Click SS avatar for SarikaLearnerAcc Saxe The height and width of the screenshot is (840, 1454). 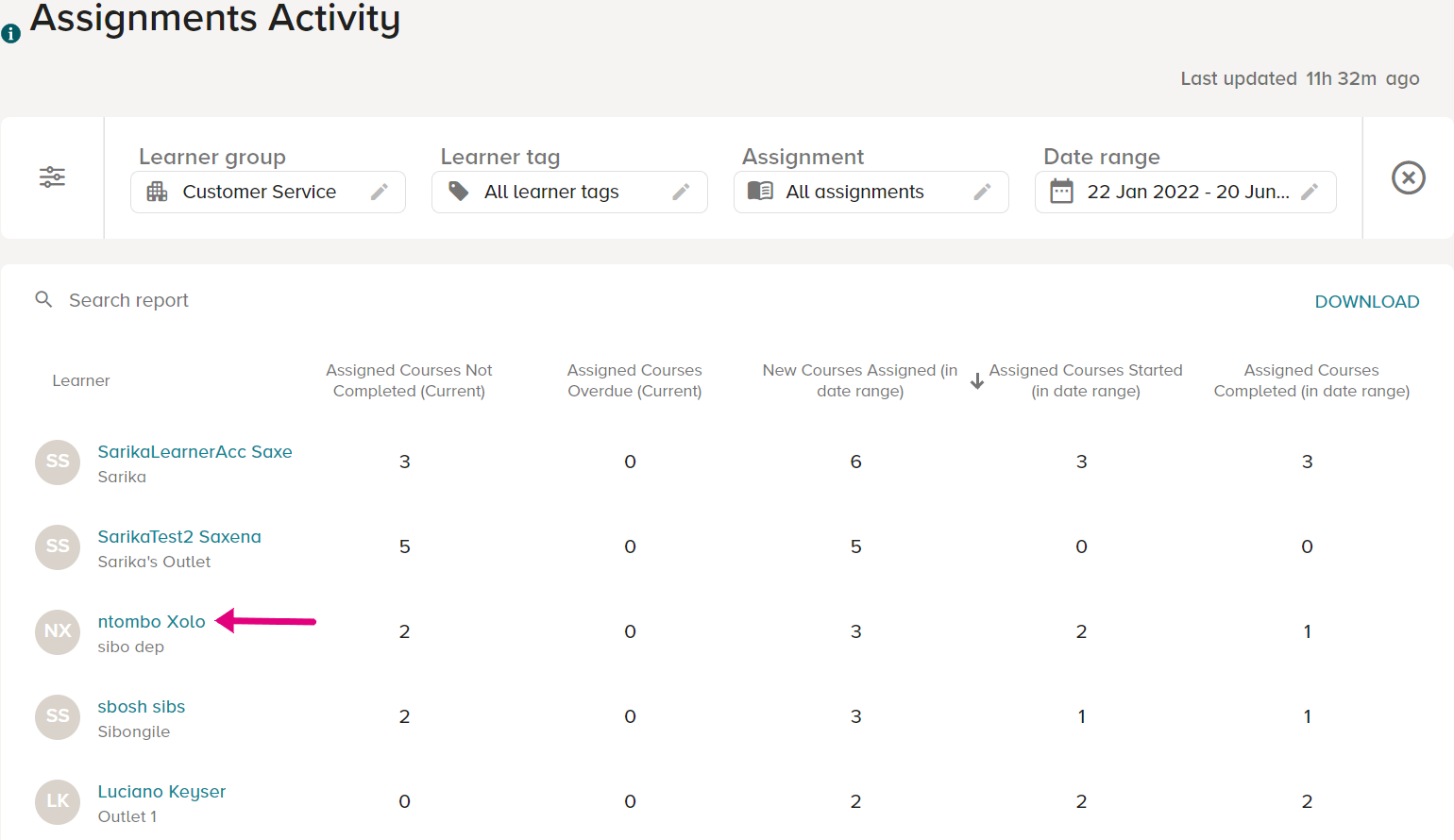58,462
